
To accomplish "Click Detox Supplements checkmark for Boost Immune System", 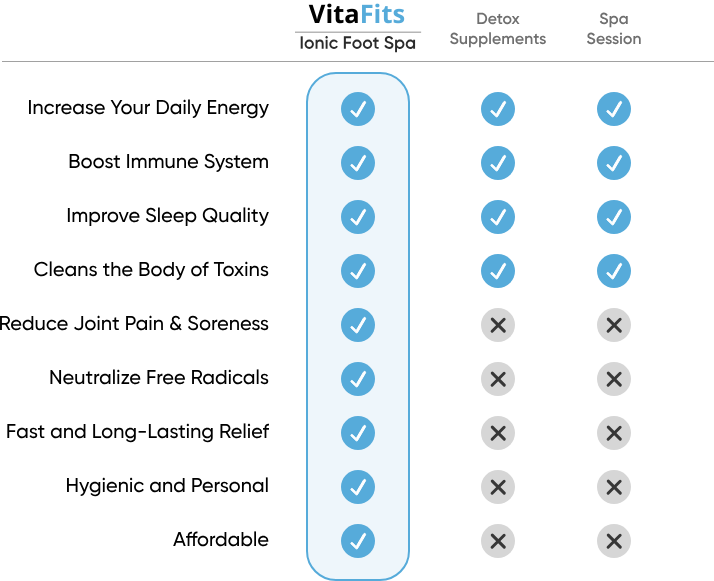I will click(x=498, y=163).
